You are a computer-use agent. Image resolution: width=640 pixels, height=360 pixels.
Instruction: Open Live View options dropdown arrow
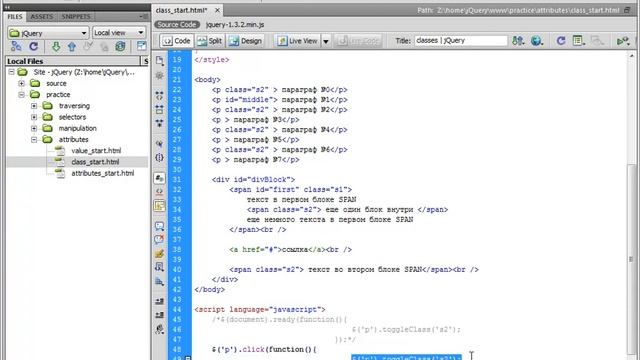pos(326,41)
